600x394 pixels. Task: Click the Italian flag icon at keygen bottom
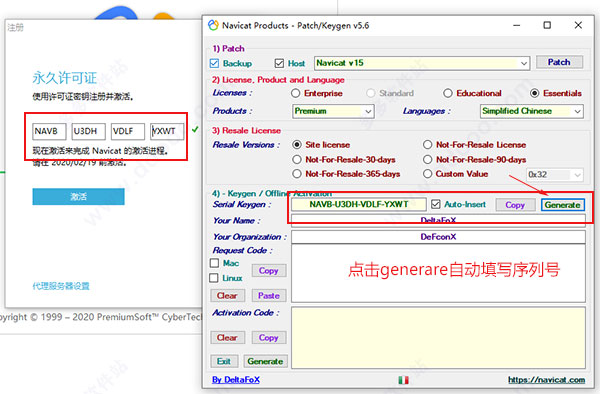point(403,380)
